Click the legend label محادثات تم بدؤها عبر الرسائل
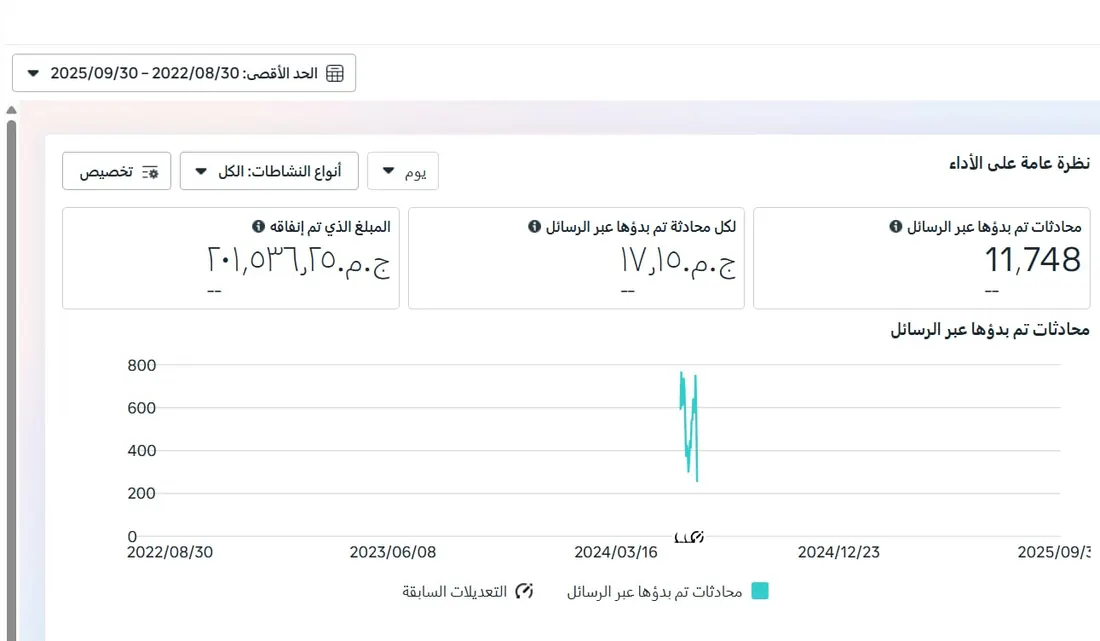Screen dimensions: 1100x641 coord(655,592)
